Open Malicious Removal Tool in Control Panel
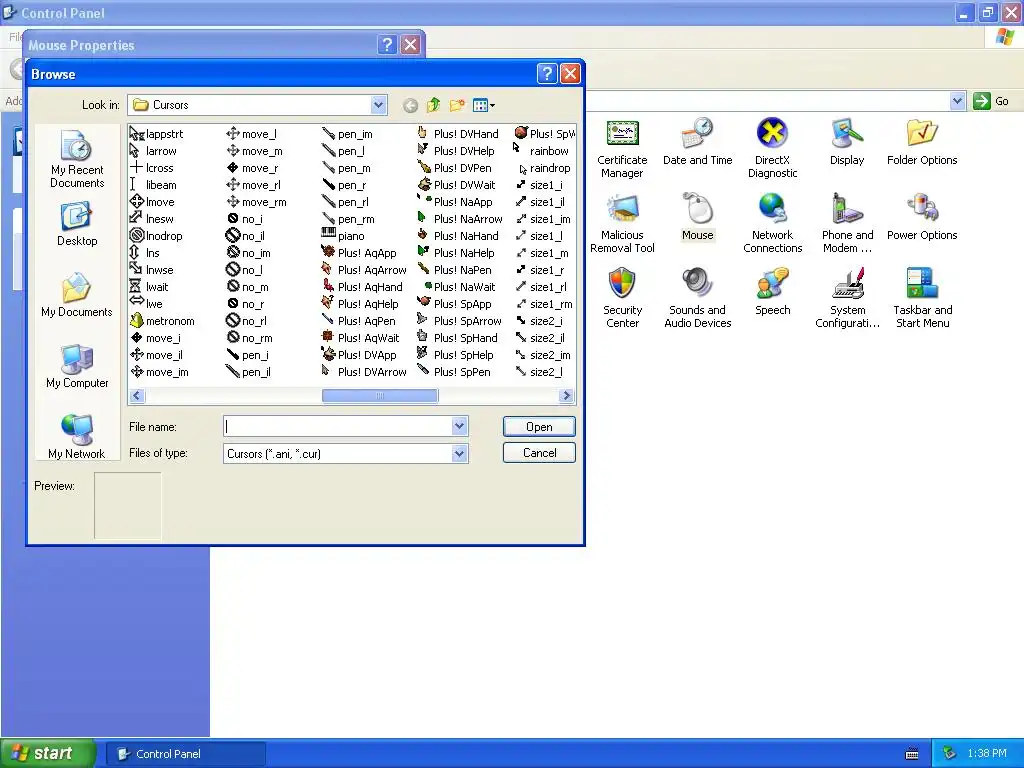This screenshot has width=1024, height=768. [x=622, y=224]
